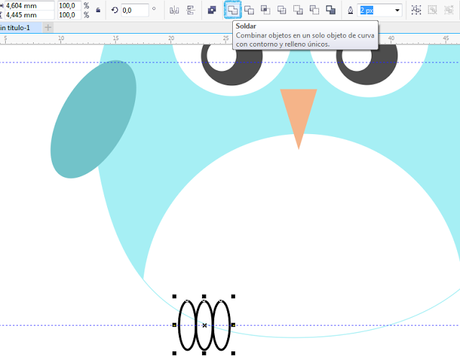Click the Simplify shapes icon
Screen dimensions: 460x360
point(282,10)
